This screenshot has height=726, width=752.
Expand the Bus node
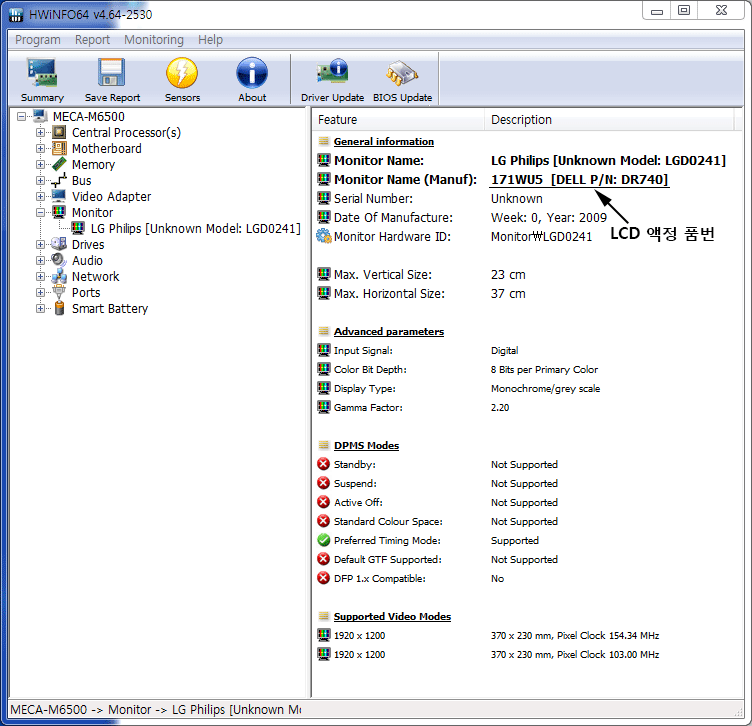coord(40,181)
